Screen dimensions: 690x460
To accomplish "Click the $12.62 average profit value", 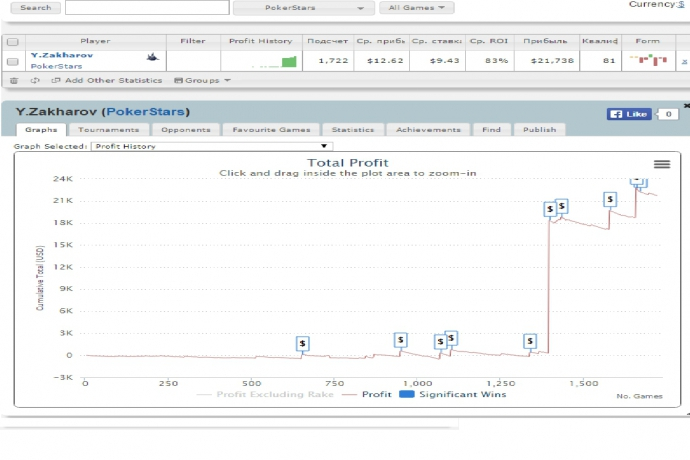I will pyautogui.click(x=385, y=61).
